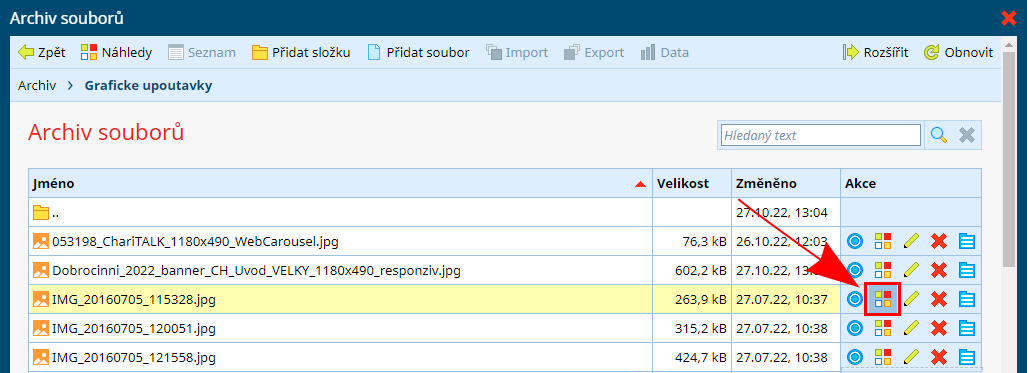Click thumbnails icon for IMG_20160705_115328 row
1027x373 pixels.
click(x=883, y=300)
